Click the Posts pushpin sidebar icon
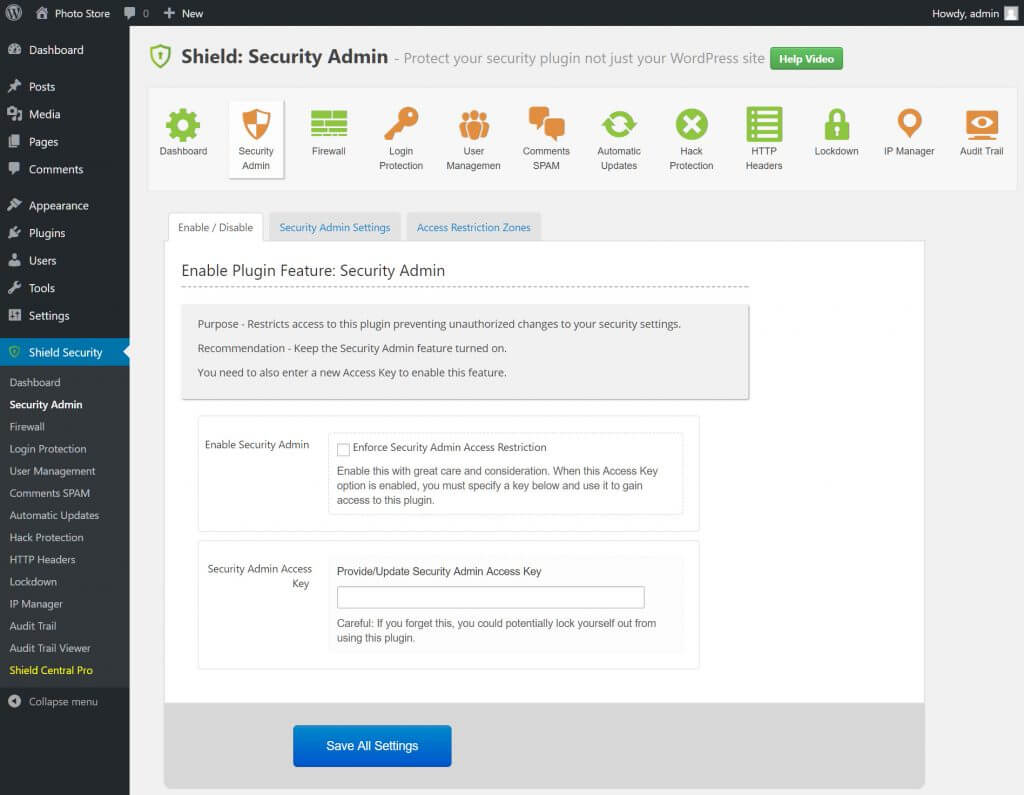 pos(14,86)
